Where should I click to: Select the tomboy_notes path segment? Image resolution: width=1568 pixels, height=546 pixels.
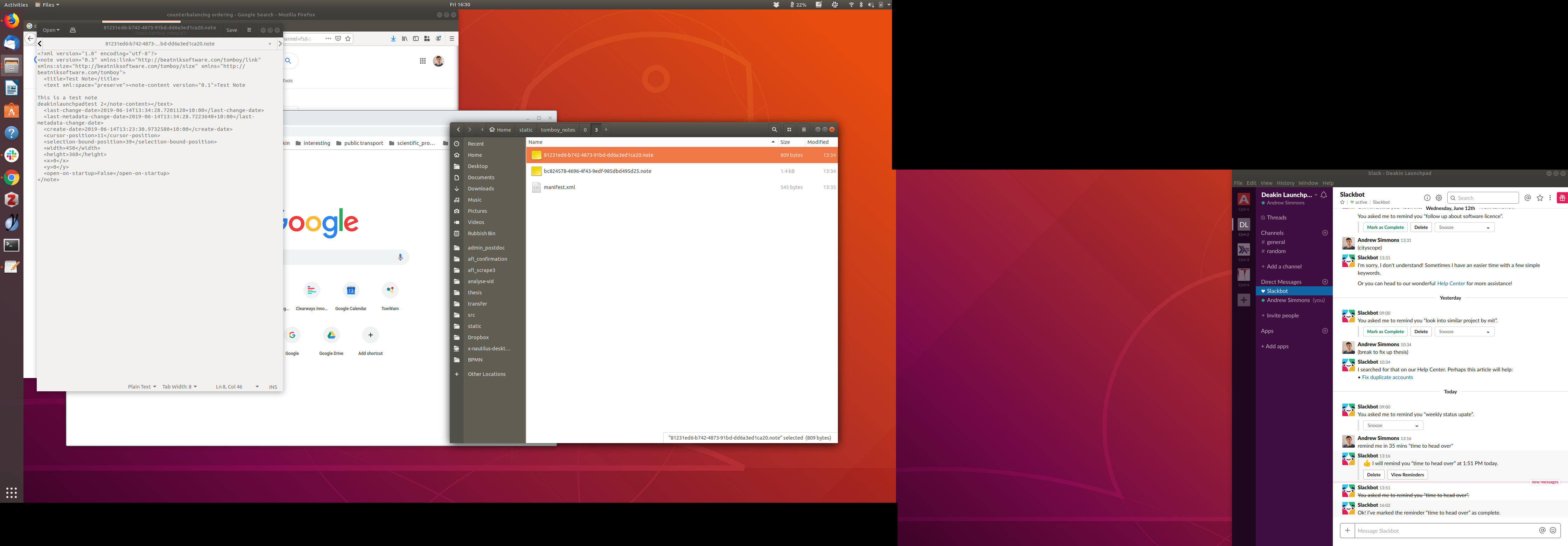point(558,129)
